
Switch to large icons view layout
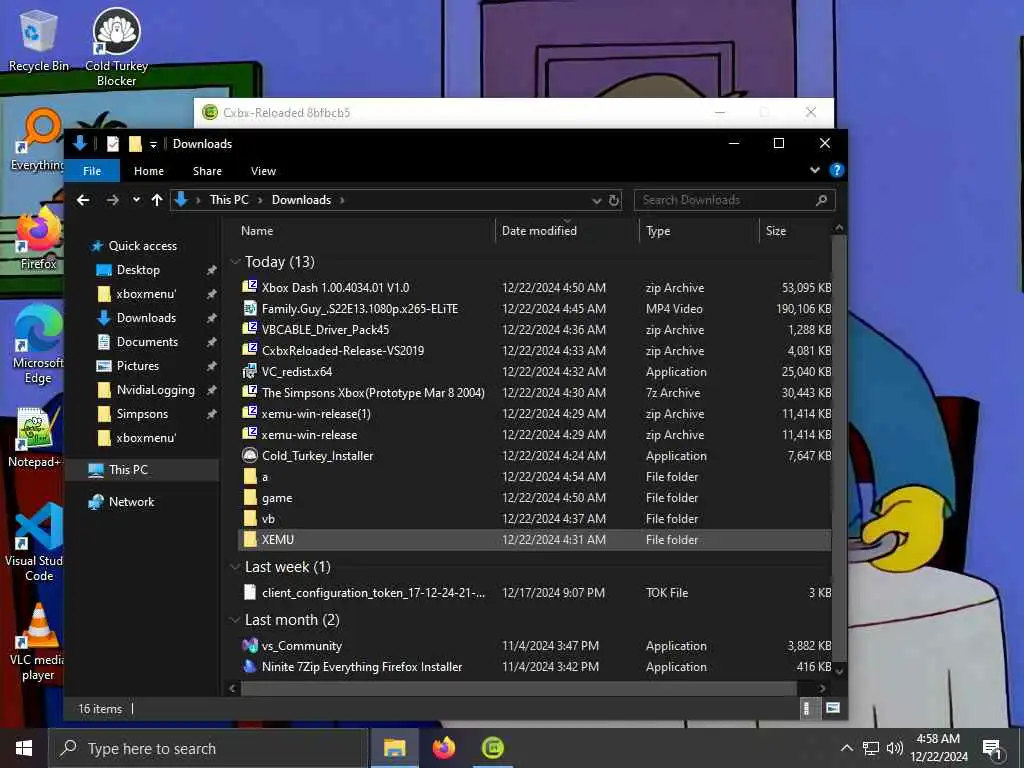click(833, 708)
